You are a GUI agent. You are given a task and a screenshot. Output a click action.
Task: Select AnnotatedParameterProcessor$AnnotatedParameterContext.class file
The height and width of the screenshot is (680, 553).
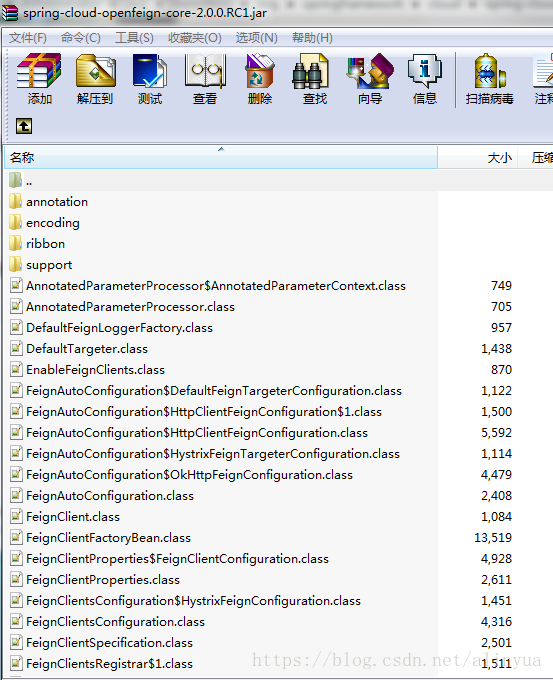point(216,286)
